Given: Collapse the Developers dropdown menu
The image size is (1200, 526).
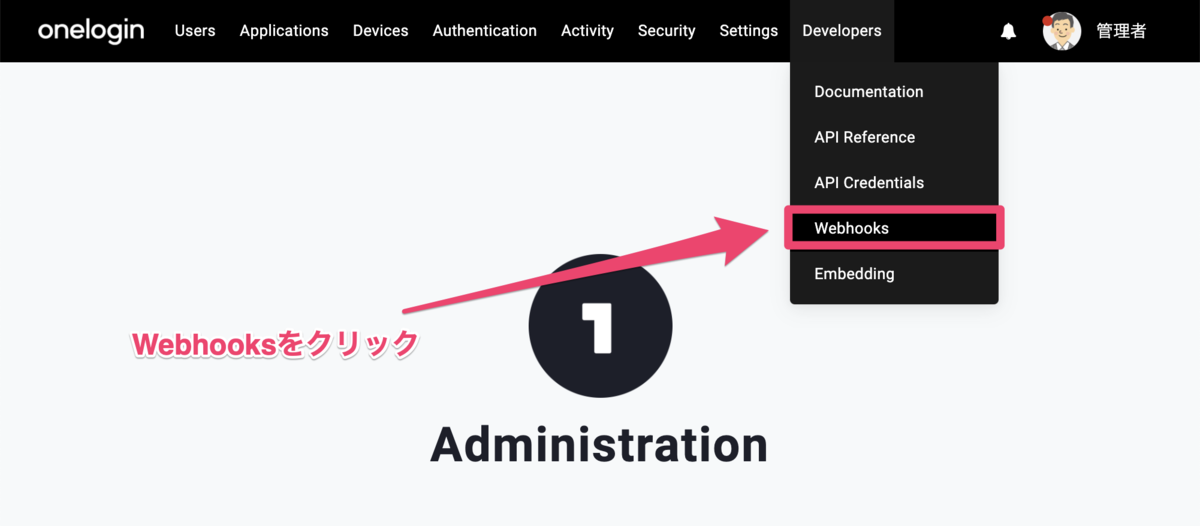Looking at the screenshot, I should [842, 31].
